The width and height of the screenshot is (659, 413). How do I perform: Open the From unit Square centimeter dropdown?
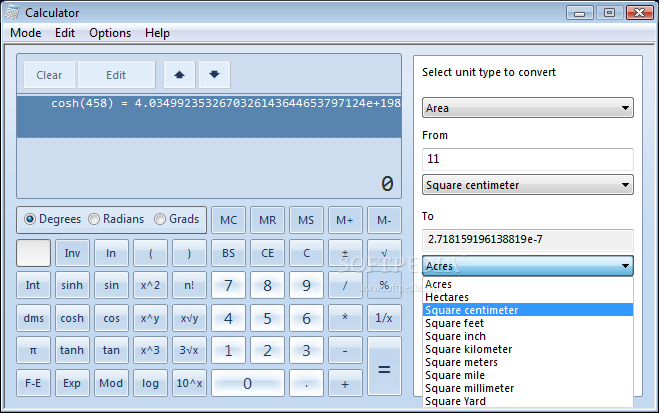pos(527,185)
